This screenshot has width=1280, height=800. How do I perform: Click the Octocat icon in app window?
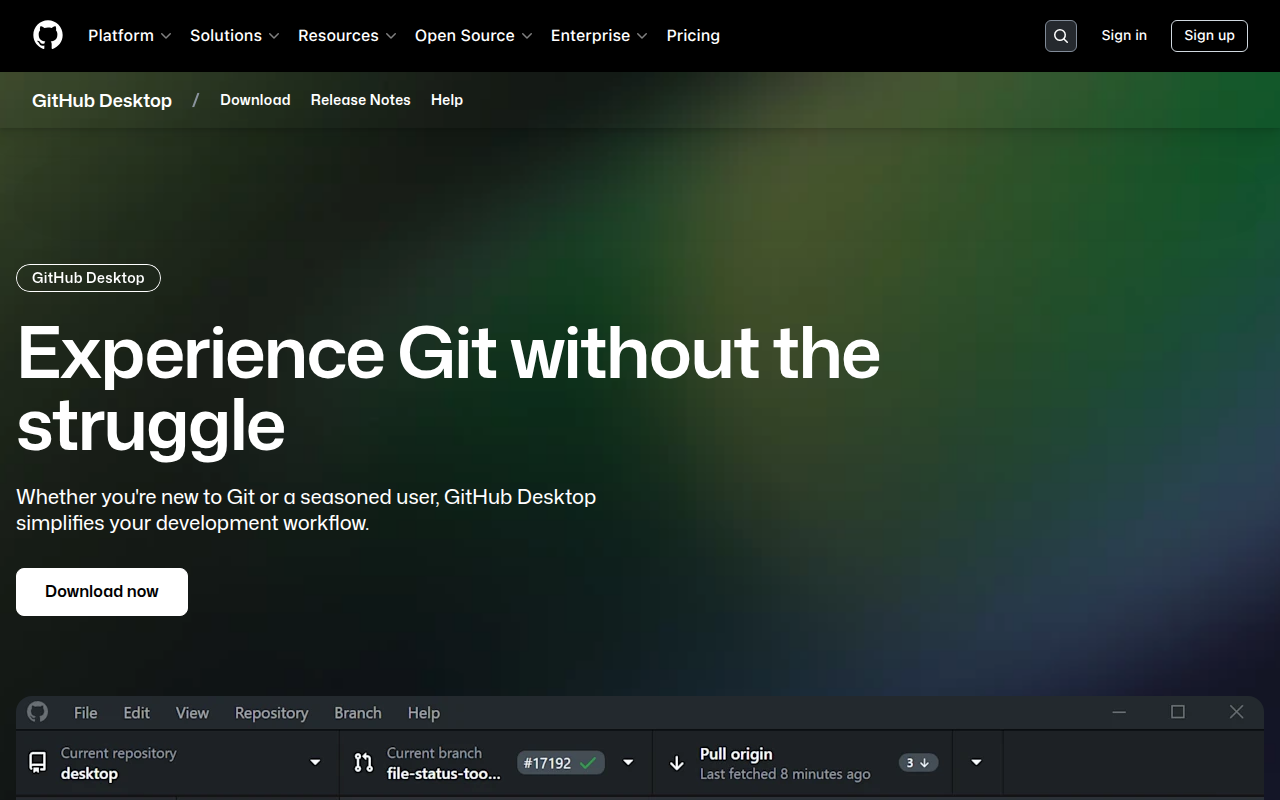click(37, 712)
